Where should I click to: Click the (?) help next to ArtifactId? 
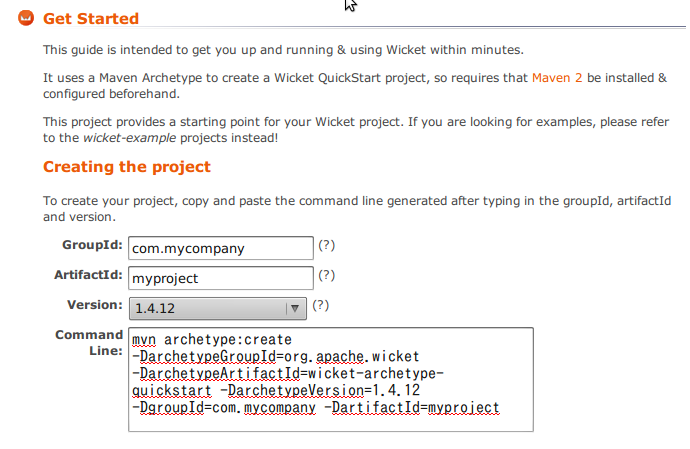pyautogui.click(x=327, y=275)
